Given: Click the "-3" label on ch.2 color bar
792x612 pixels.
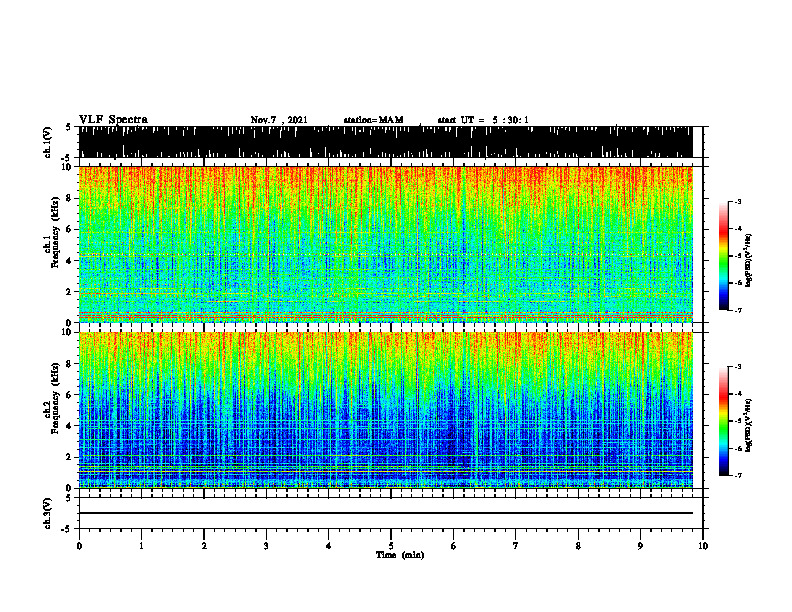Looking at the screenshot, I should [x=737, y=367].
